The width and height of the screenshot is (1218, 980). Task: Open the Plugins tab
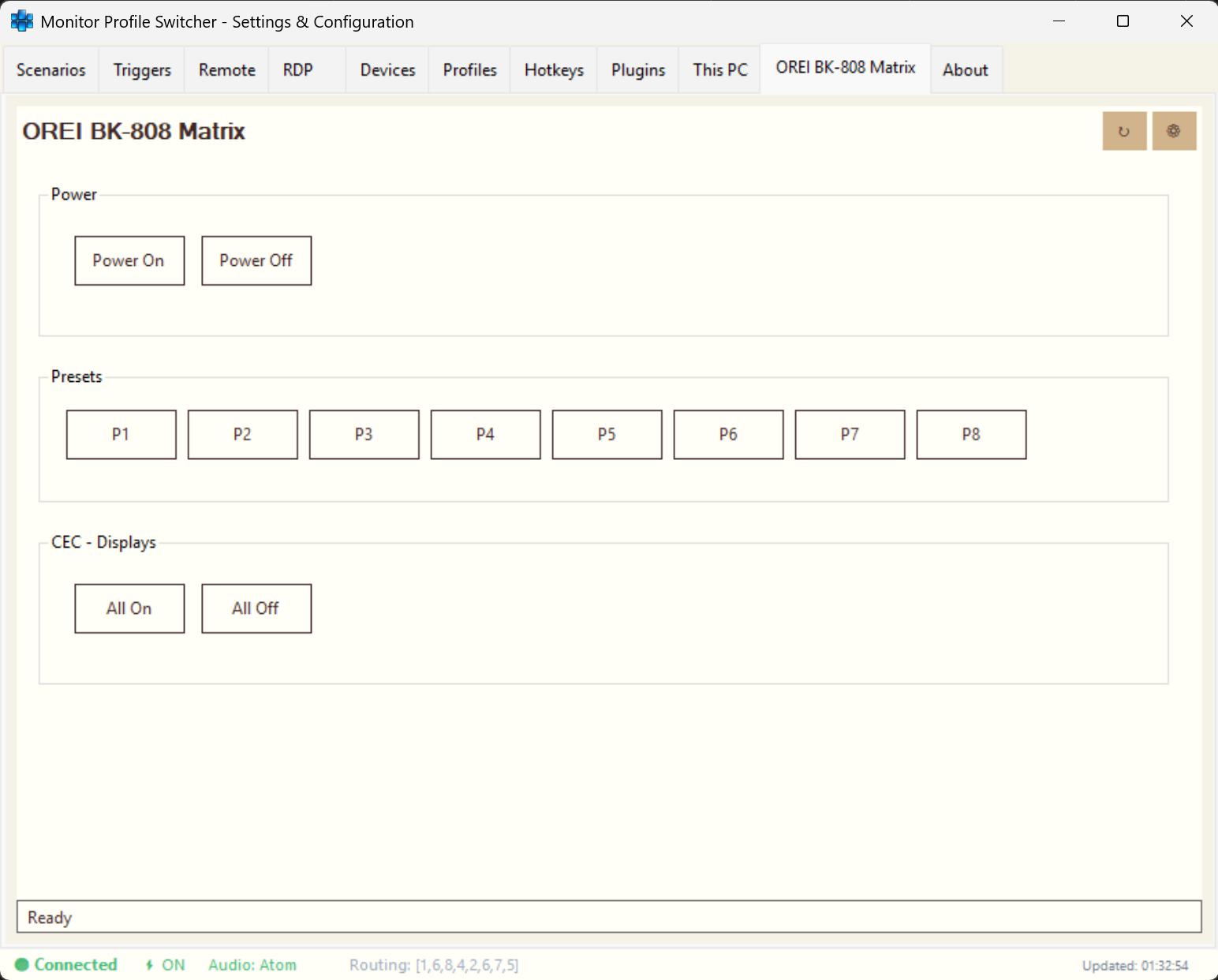coord(637,69)
